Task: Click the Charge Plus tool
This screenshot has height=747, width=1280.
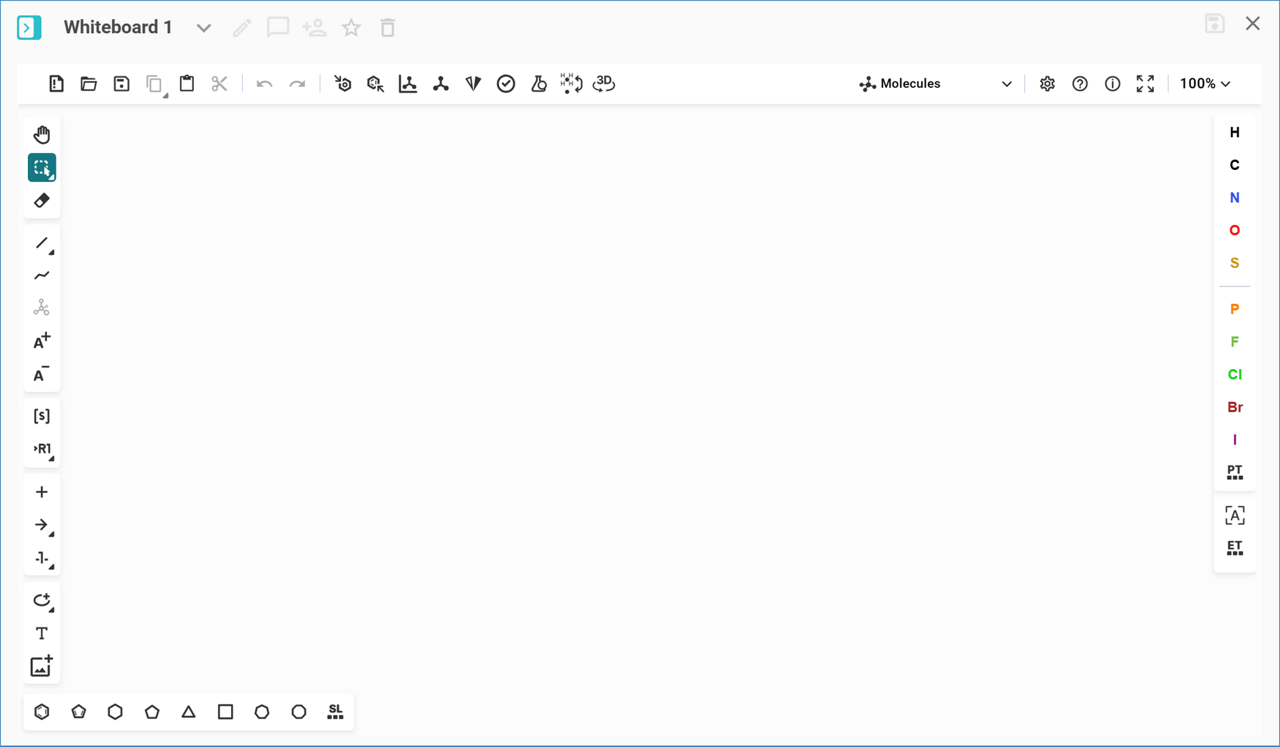Action: tap(41, 342)
